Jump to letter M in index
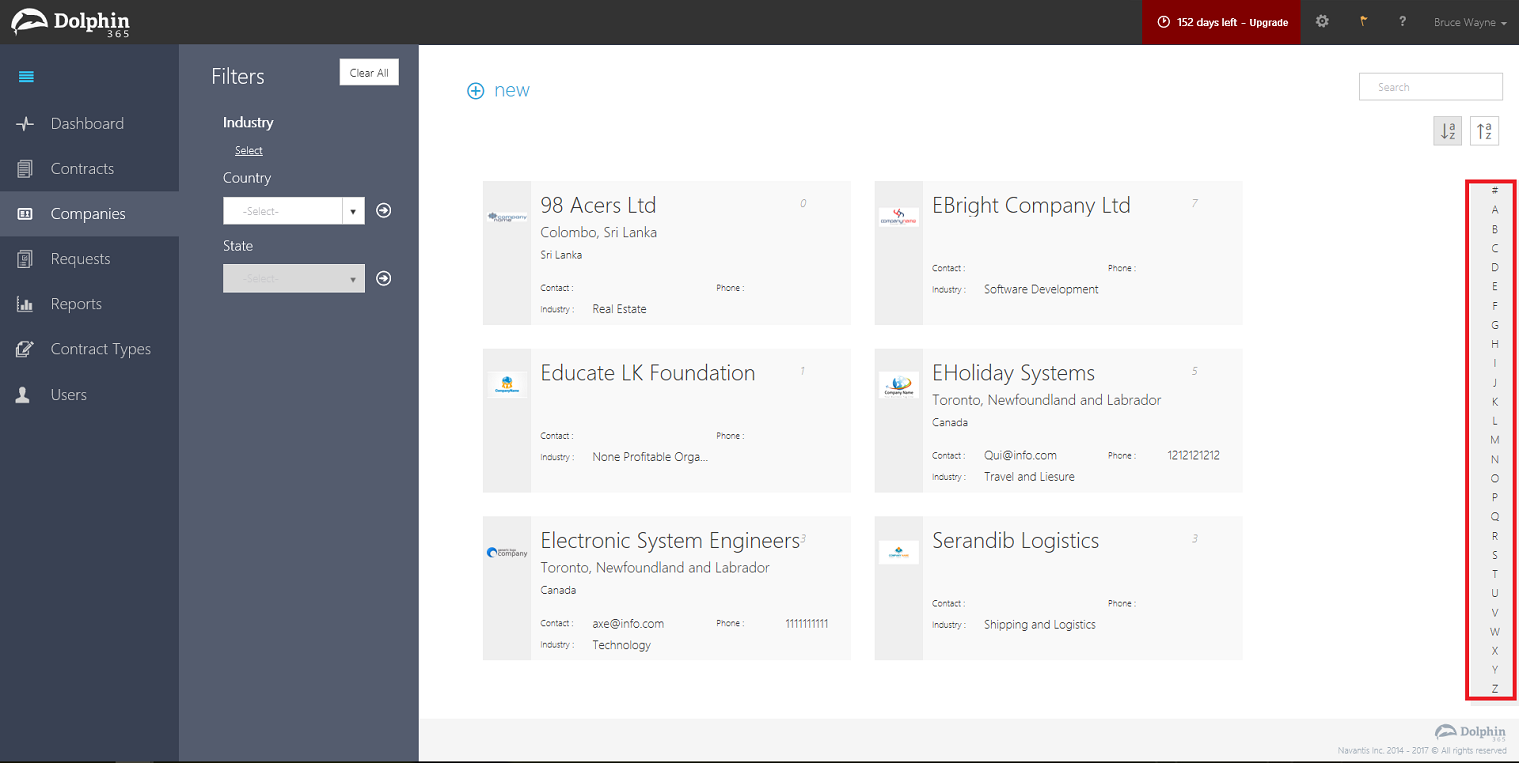 pyautogui.click(x=1495, y=440)
